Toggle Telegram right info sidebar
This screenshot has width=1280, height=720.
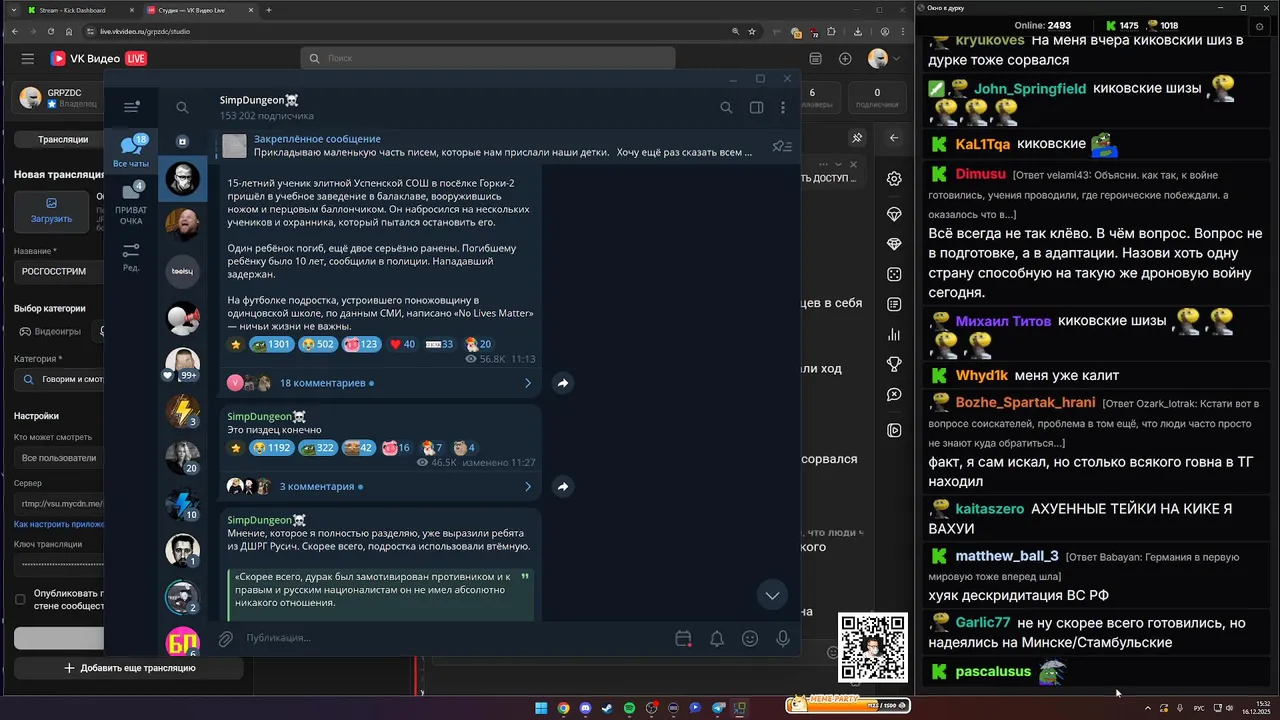click(x=757, y=108)
